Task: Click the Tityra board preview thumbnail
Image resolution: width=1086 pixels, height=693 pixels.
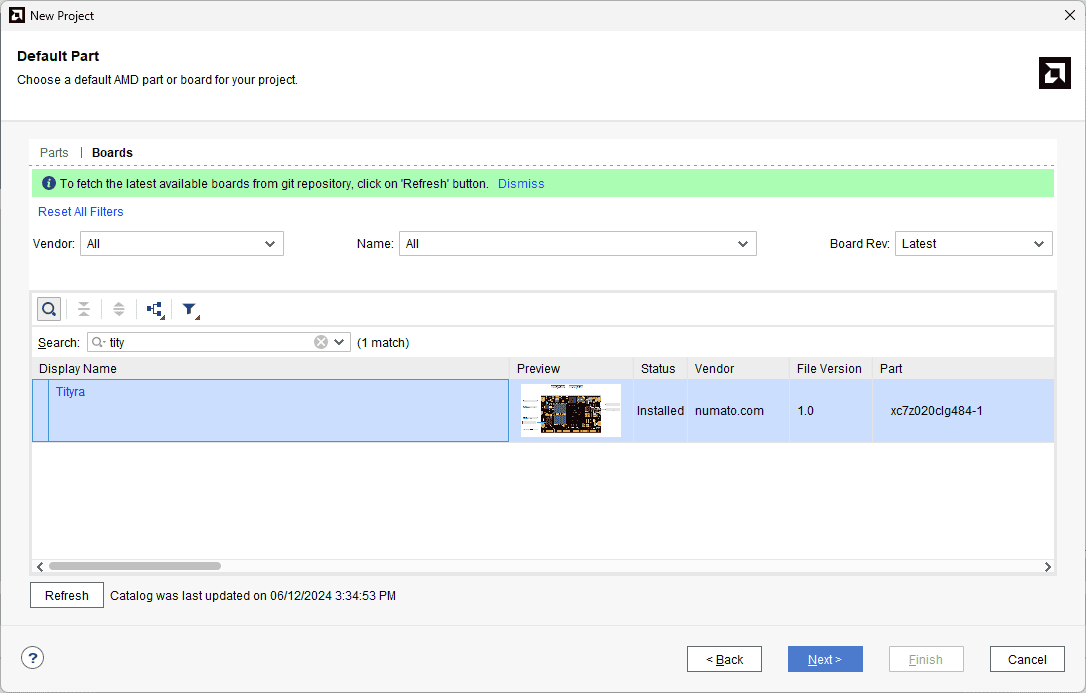Action: 571,411
